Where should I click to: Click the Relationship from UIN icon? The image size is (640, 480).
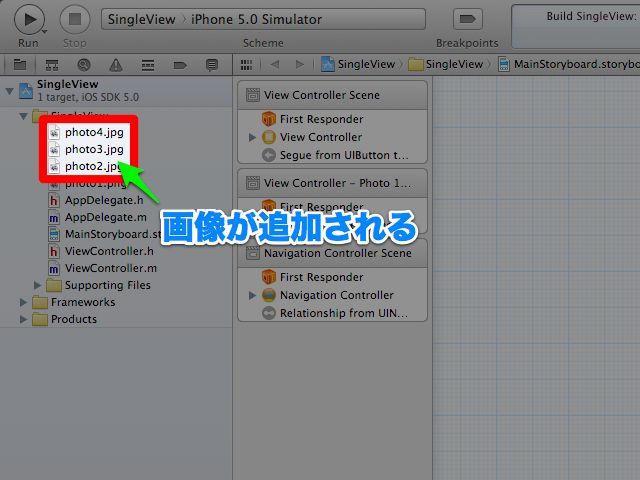(x=268, y=313)
